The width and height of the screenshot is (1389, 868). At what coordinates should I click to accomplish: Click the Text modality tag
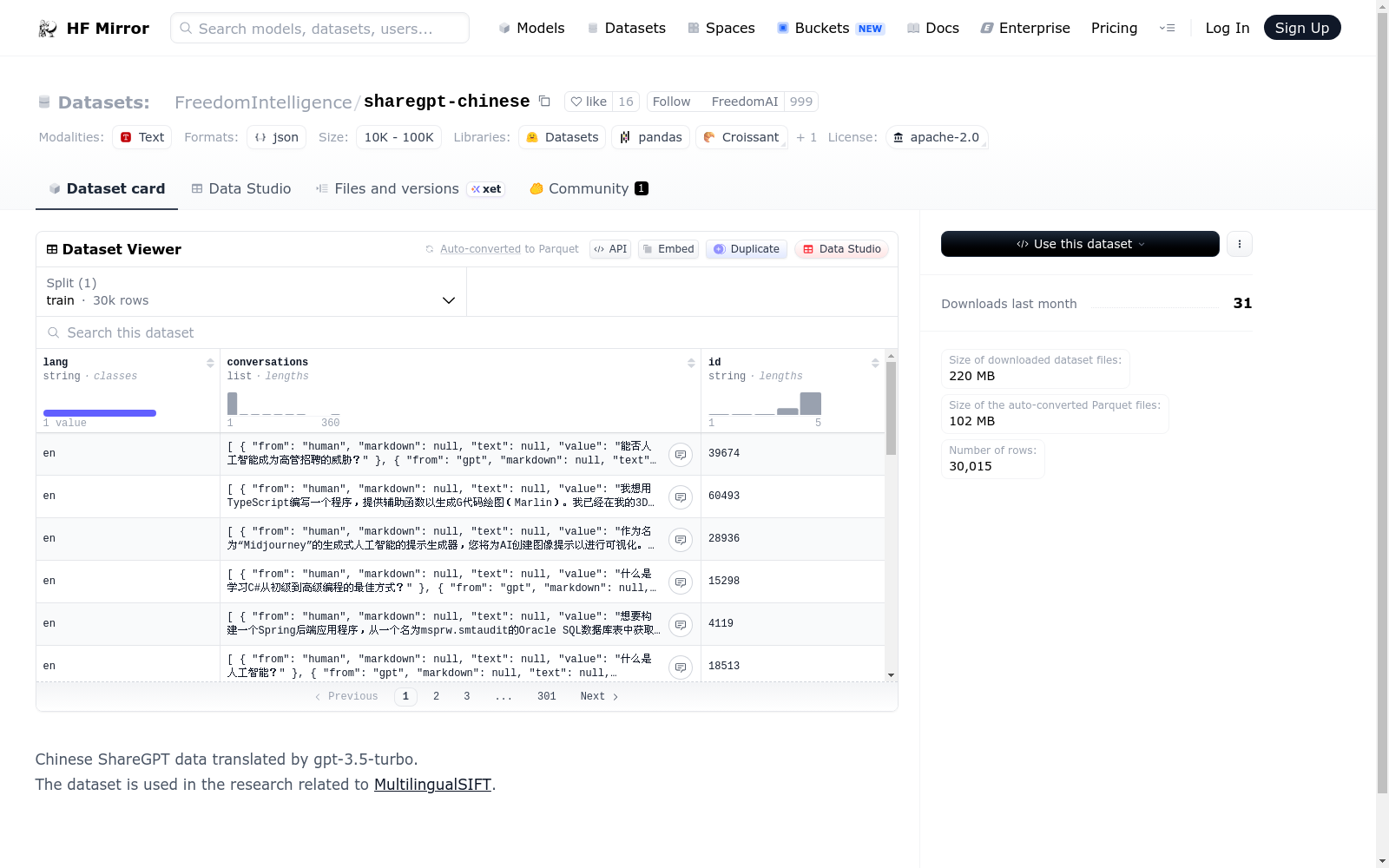tap(142, 137)
